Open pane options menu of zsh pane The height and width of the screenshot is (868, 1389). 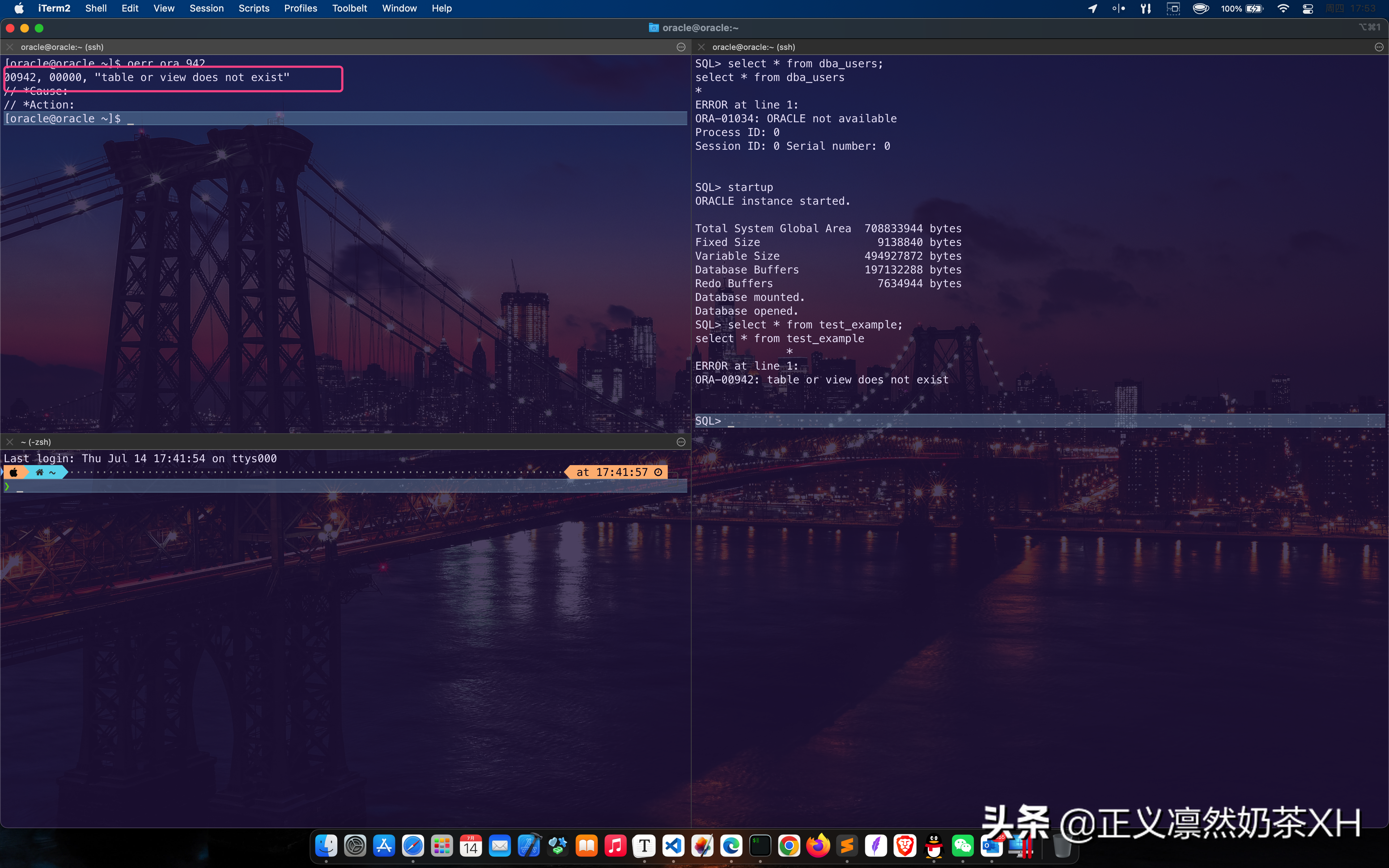[x=681, y=442]
